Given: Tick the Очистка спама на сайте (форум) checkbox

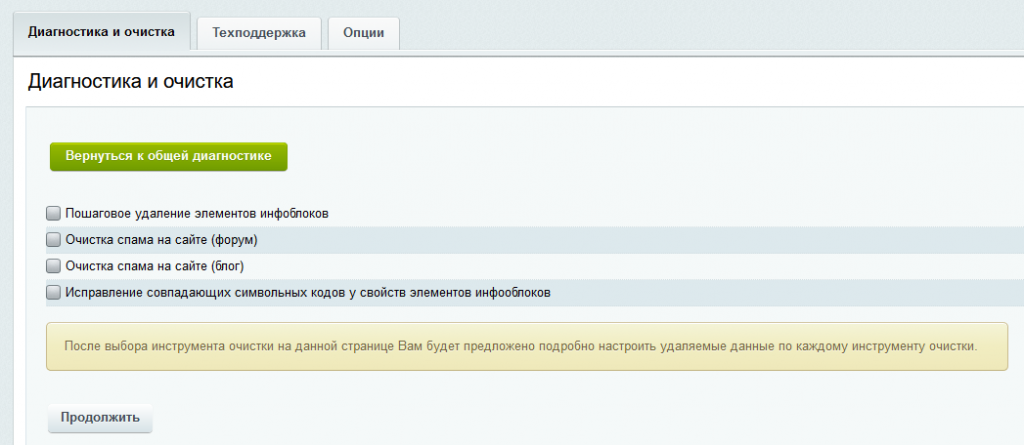Looking at the screenshot, I should [54, 240].
